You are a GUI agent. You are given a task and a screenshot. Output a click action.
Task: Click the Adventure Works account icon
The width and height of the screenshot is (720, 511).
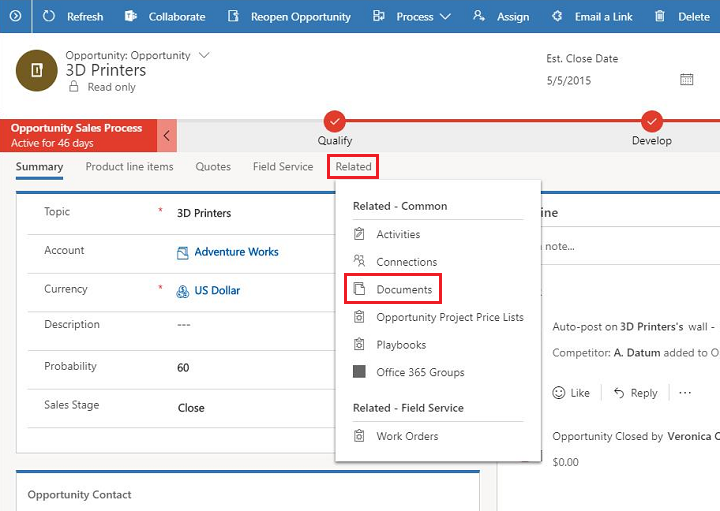pyautogui.click(x=183, y=253)
